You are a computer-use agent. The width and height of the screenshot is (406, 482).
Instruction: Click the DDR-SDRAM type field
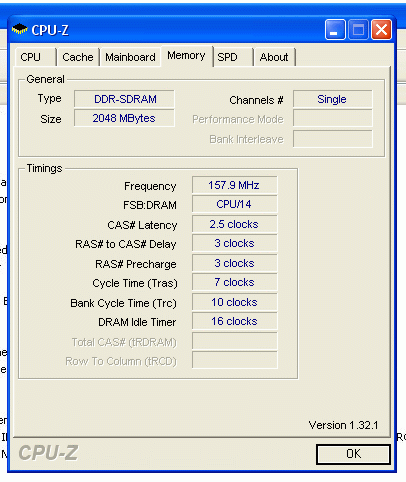tap(124, 99)
